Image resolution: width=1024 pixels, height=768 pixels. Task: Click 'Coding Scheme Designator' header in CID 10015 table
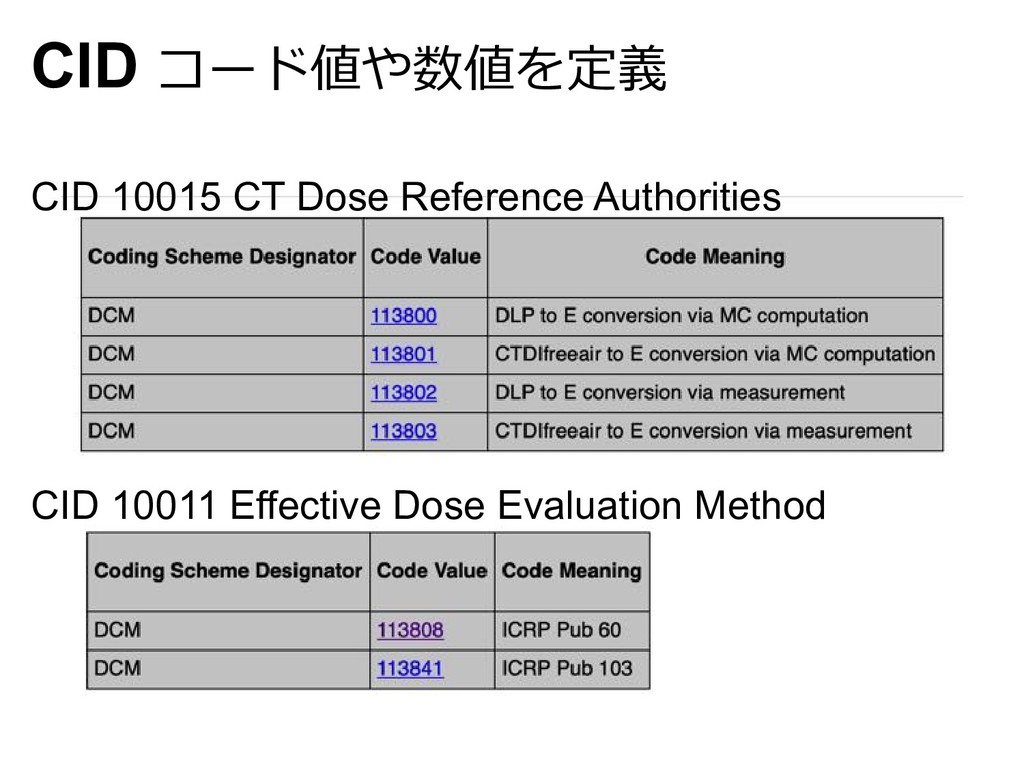point(222,257)
